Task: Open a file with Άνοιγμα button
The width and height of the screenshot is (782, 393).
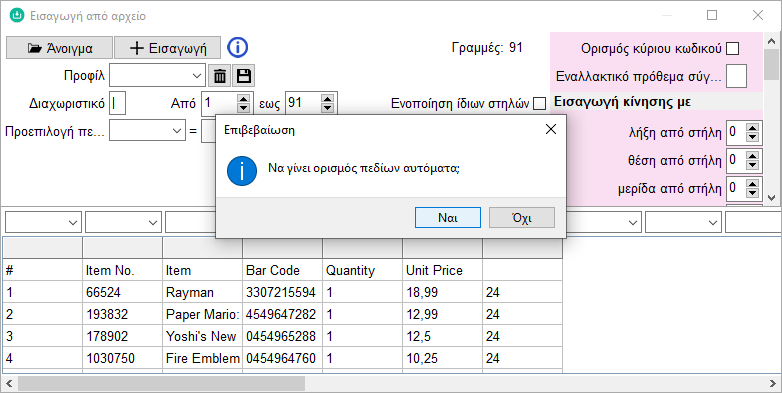Action: [59, 48]
